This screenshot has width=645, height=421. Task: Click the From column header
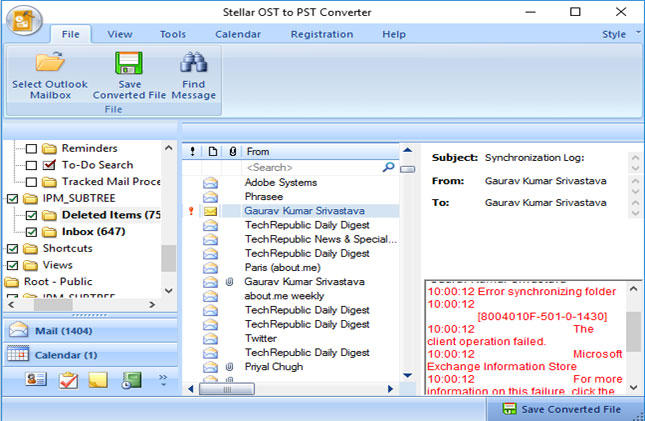pos(320,151)
